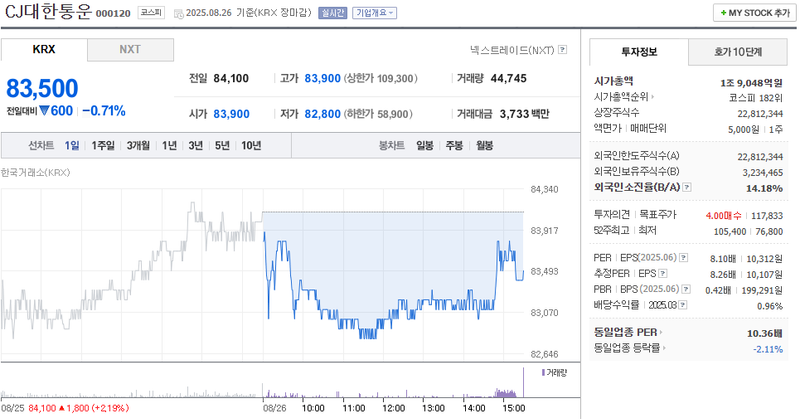The width and height of the screenshot is (800, 419).
Task: Switch to the KRX tab
Action: pos(44,50)
